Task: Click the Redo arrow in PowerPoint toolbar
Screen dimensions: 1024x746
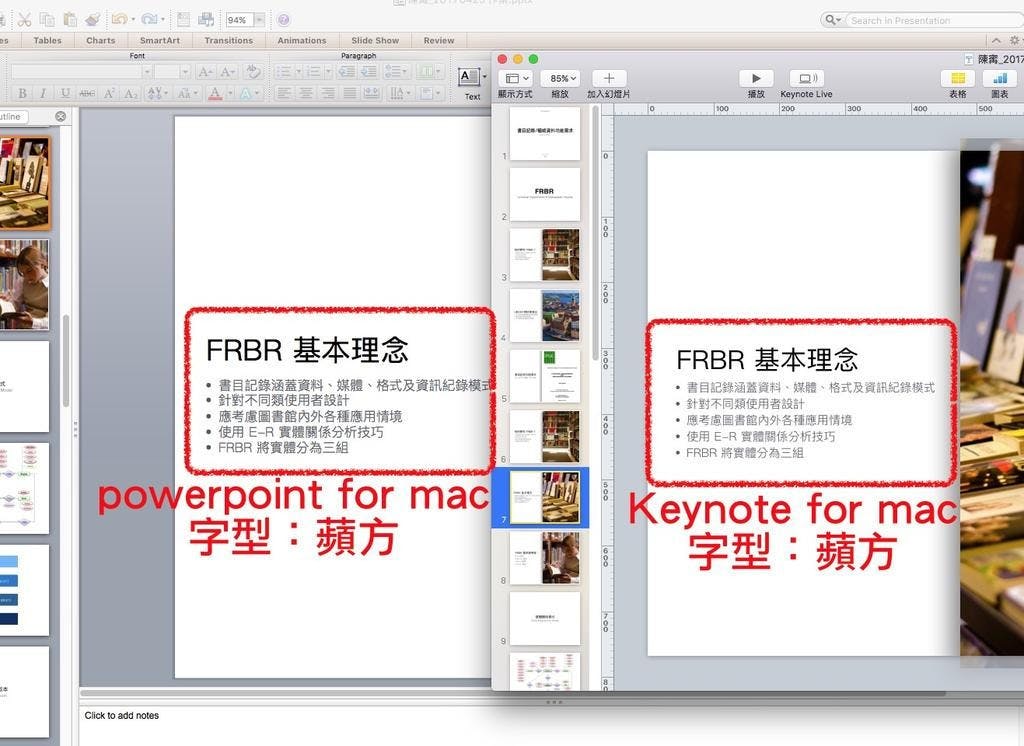Action: (149, 20)
